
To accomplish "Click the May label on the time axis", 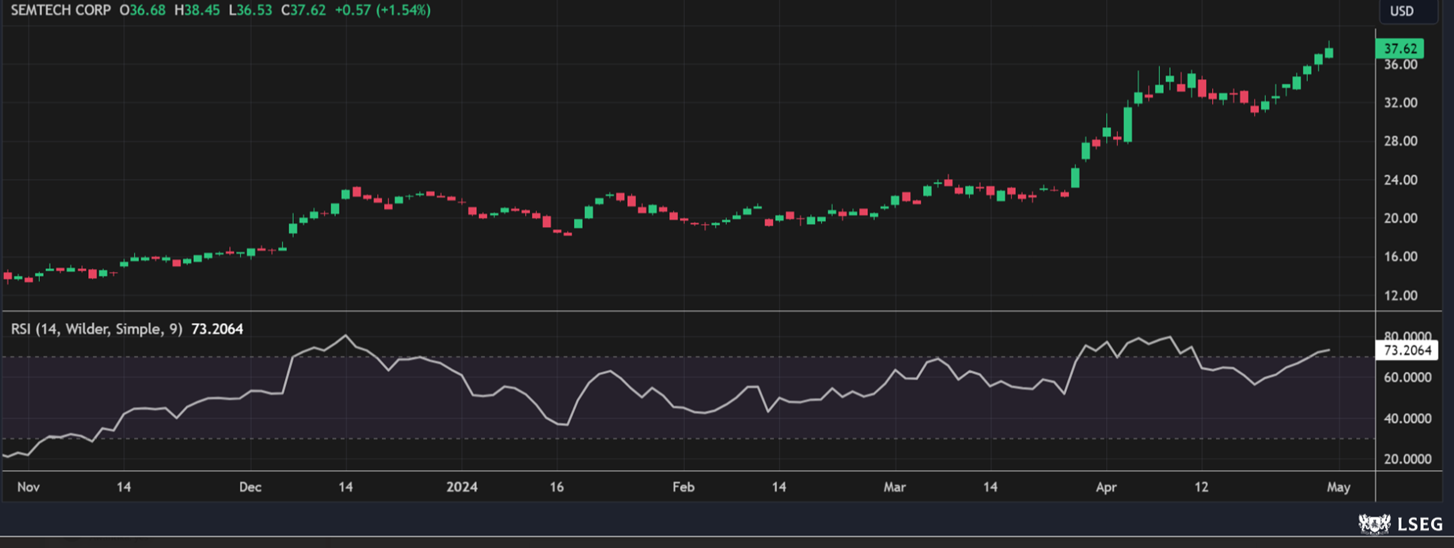I will coord(1338,487).
